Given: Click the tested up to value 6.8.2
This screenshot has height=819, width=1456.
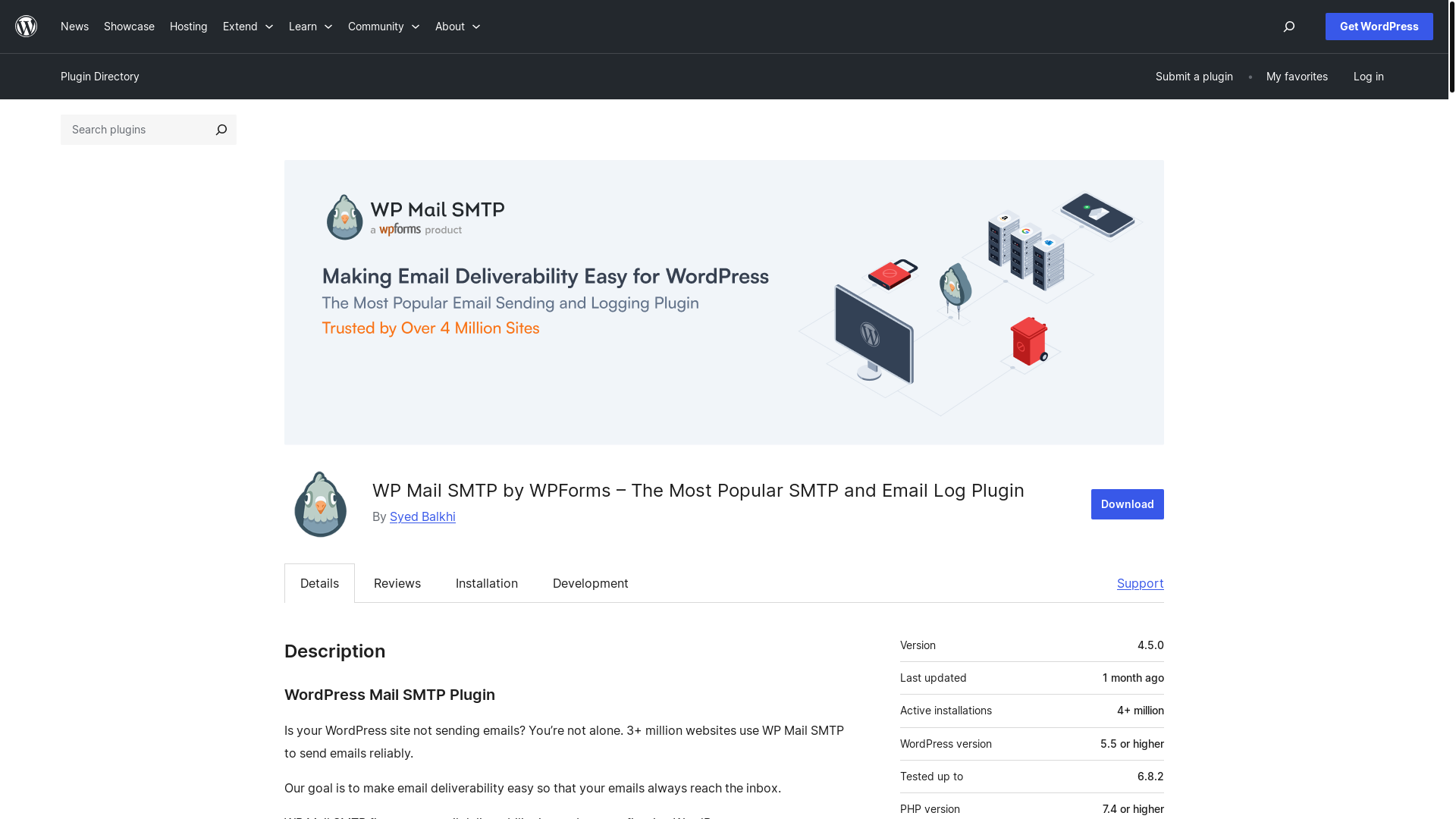Looking at the screenshot, I should [1150, 777].
